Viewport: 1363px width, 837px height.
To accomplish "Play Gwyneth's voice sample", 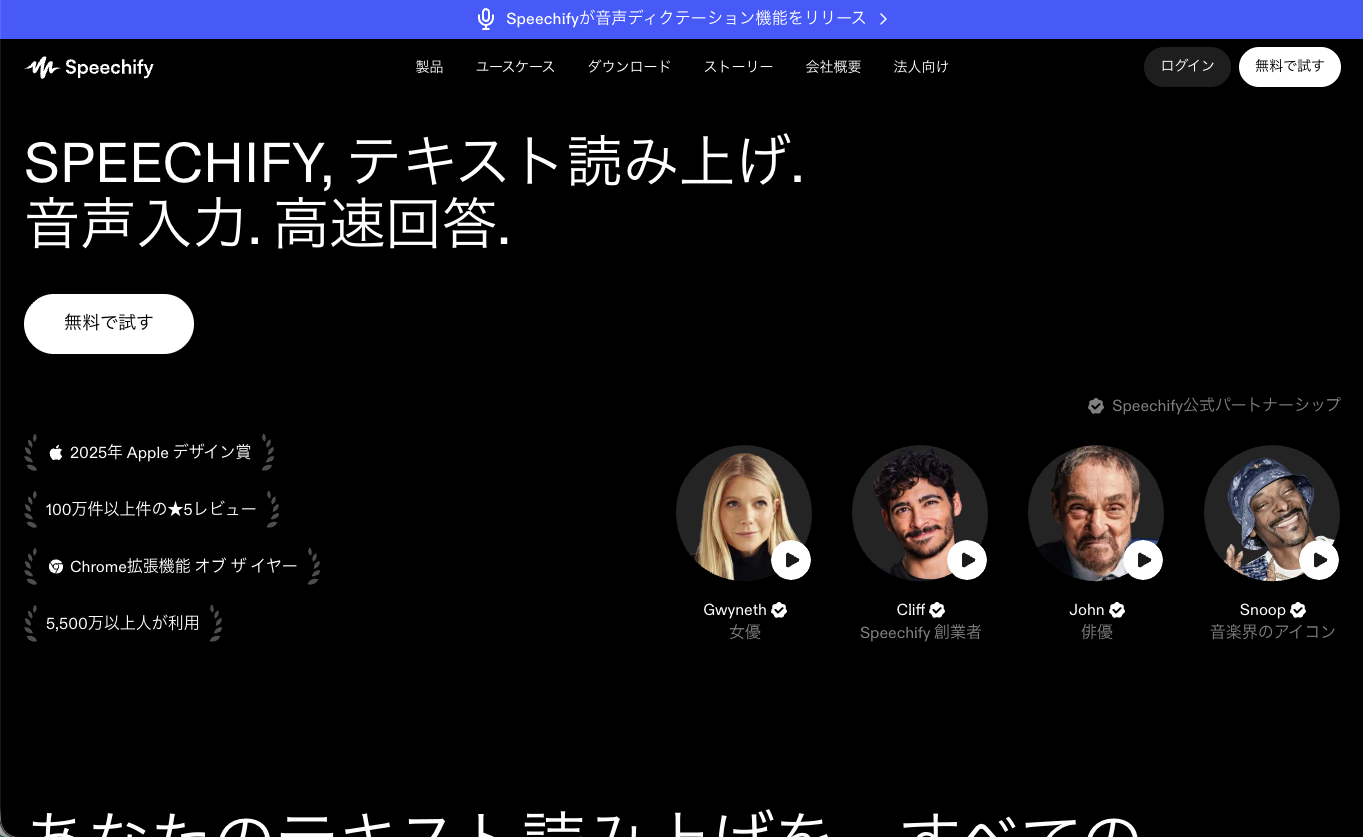I will pos(791,560).
